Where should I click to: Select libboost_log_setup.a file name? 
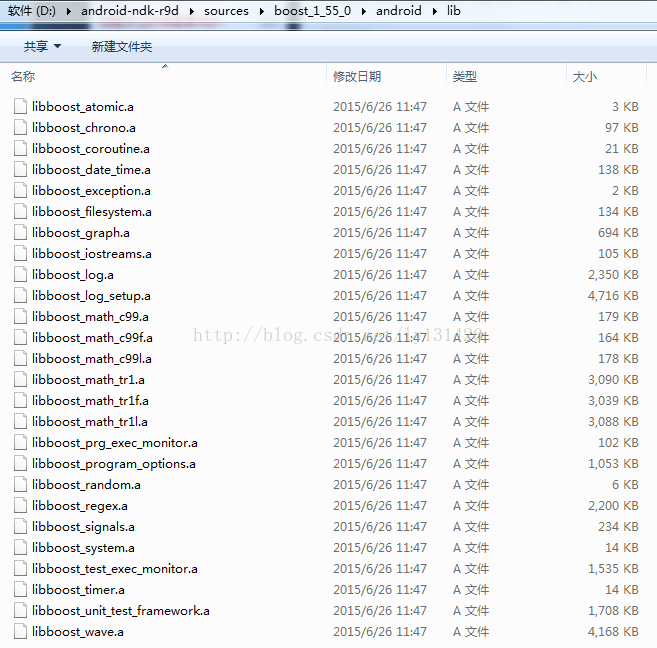pyautogui.click(x=91, y=295)
